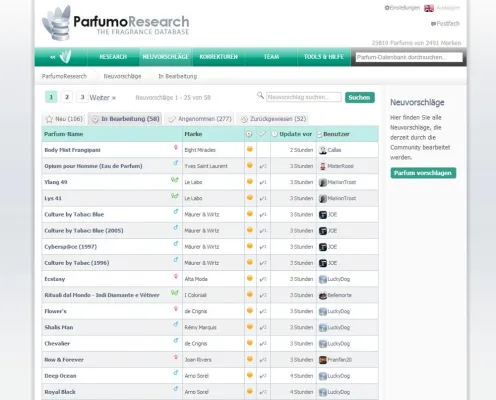Click Callas user avatar
Image resolution: width=496 pixels, height=400 pixels.
(x=322, y=150)
